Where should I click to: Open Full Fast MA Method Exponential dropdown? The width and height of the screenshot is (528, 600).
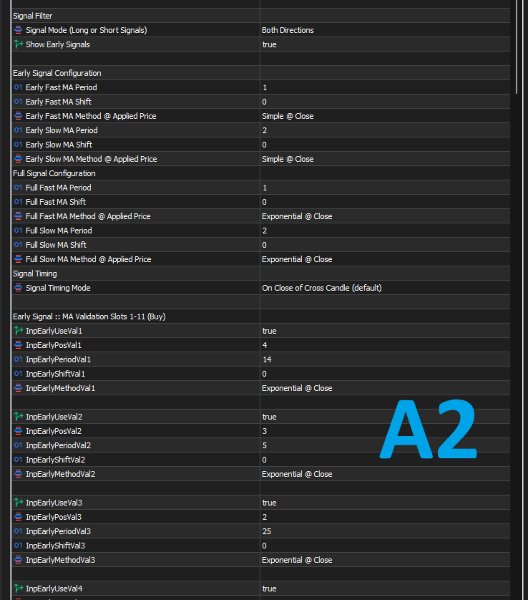[x=385, y=216]
